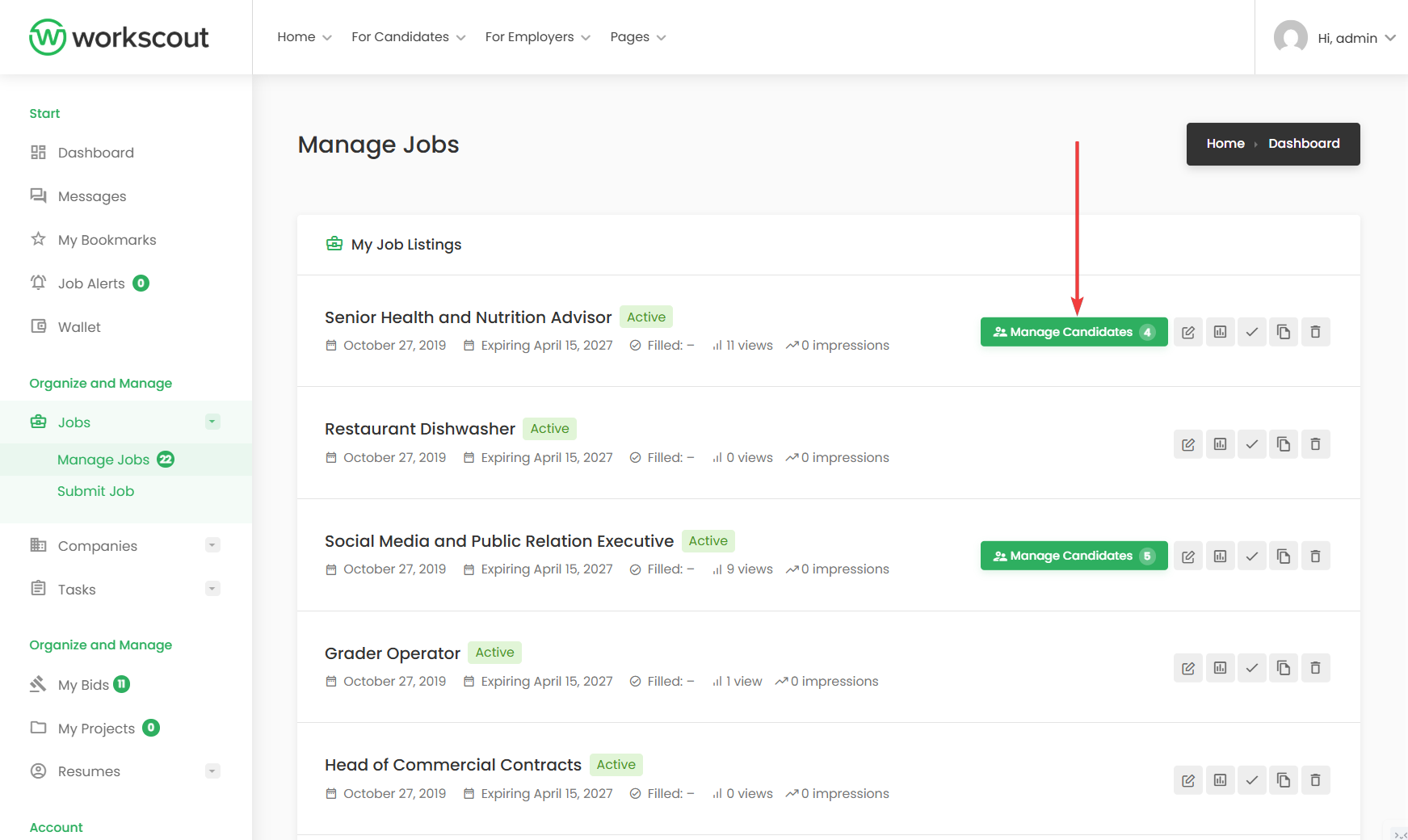
Task: Mark Restaurant Dishwasher job as filled
Action: tap(1251, 444)
